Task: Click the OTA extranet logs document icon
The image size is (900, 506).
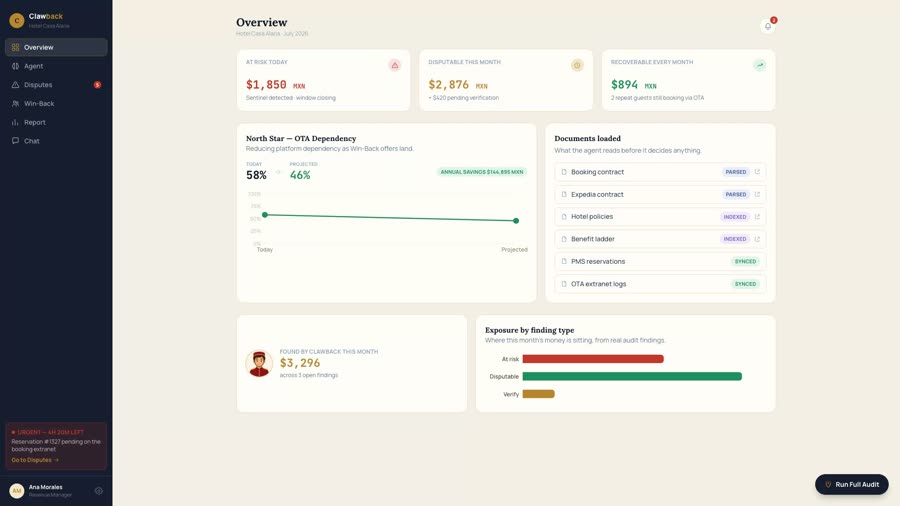Action: [564, 283]
